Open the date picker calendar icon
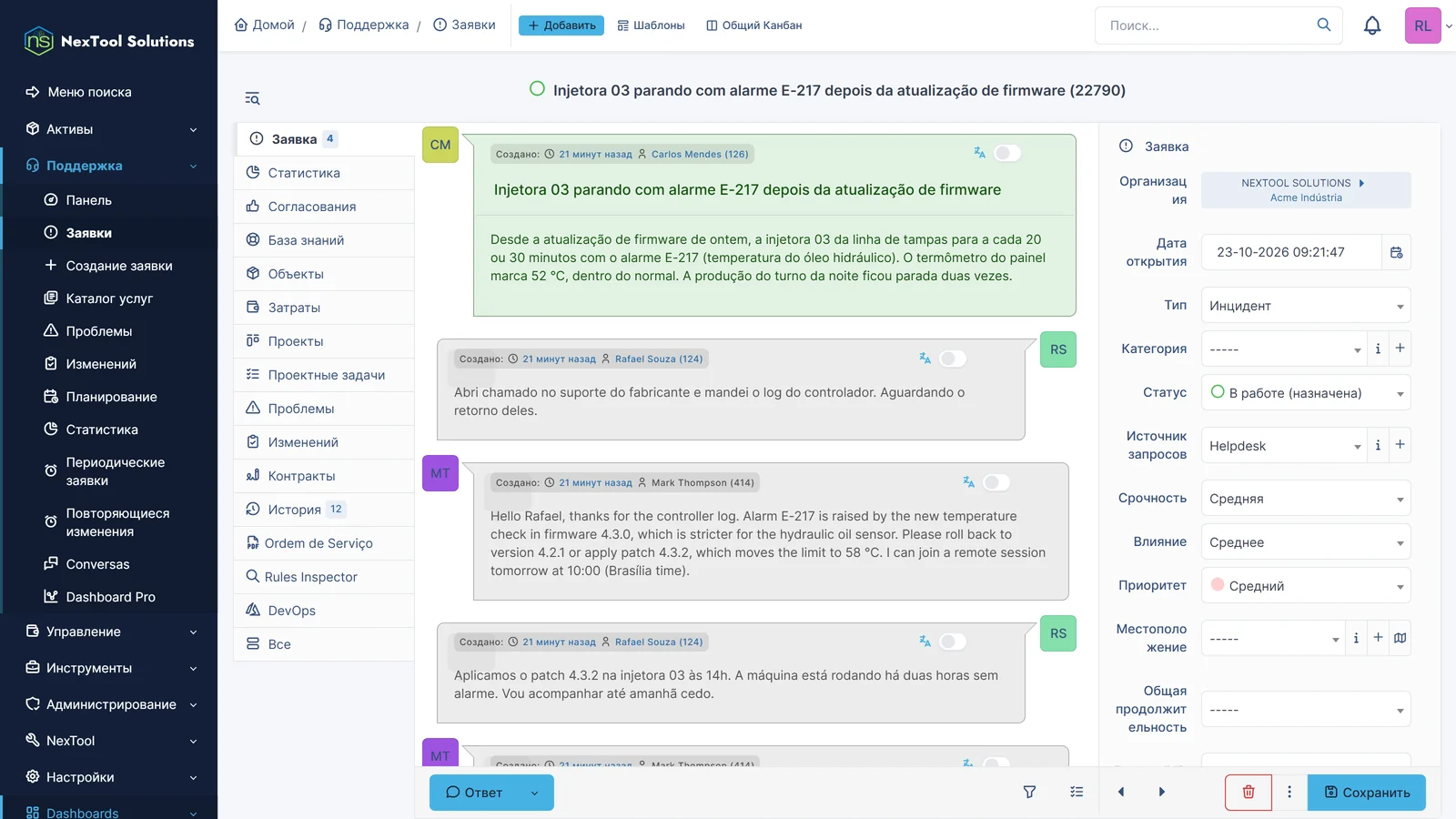 pyautogui.click(x=1396, y=252)
